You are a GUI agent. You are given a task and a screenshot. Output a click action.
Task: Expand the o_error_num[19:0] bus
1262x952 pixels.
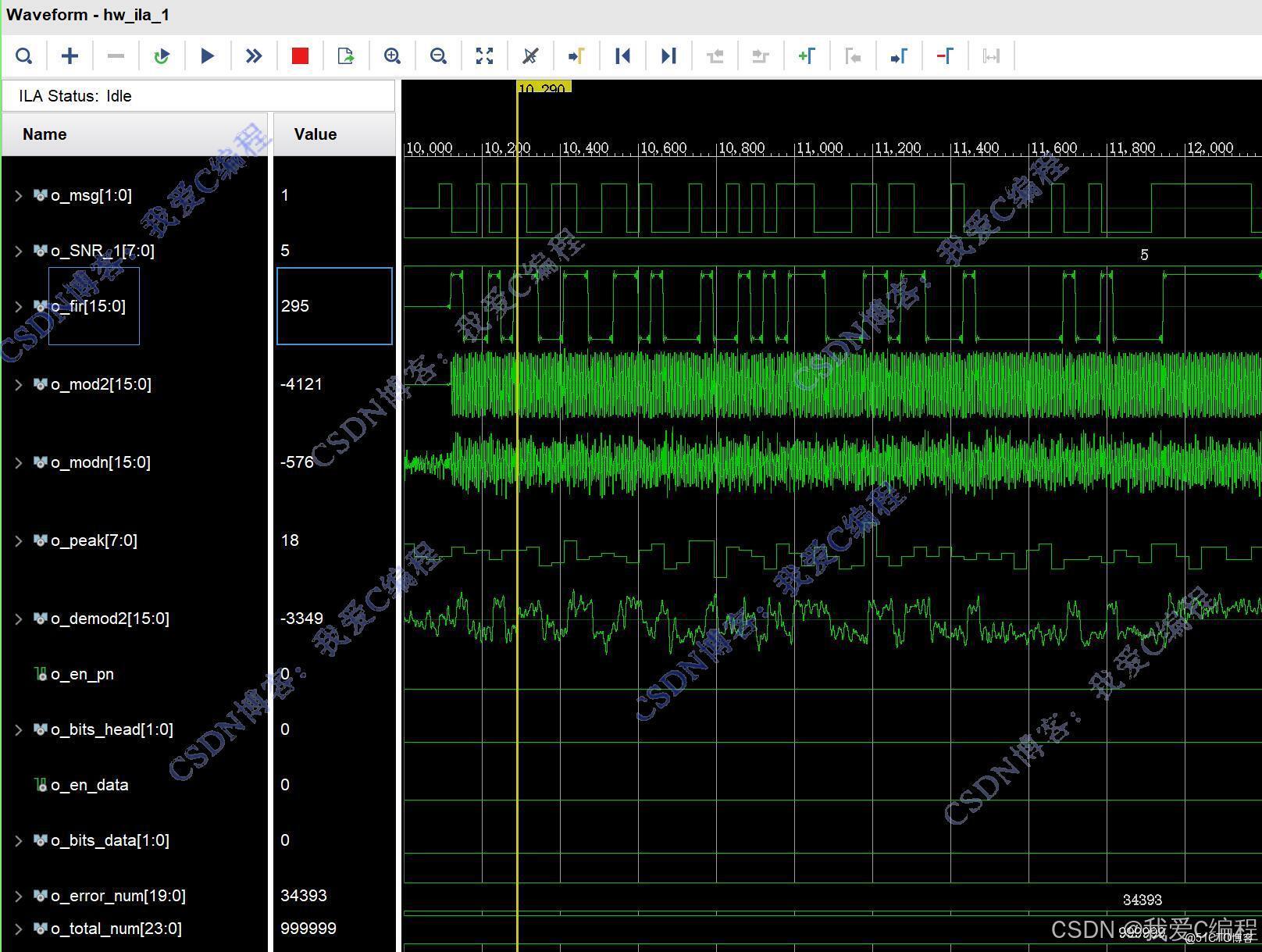pos(18,896)
